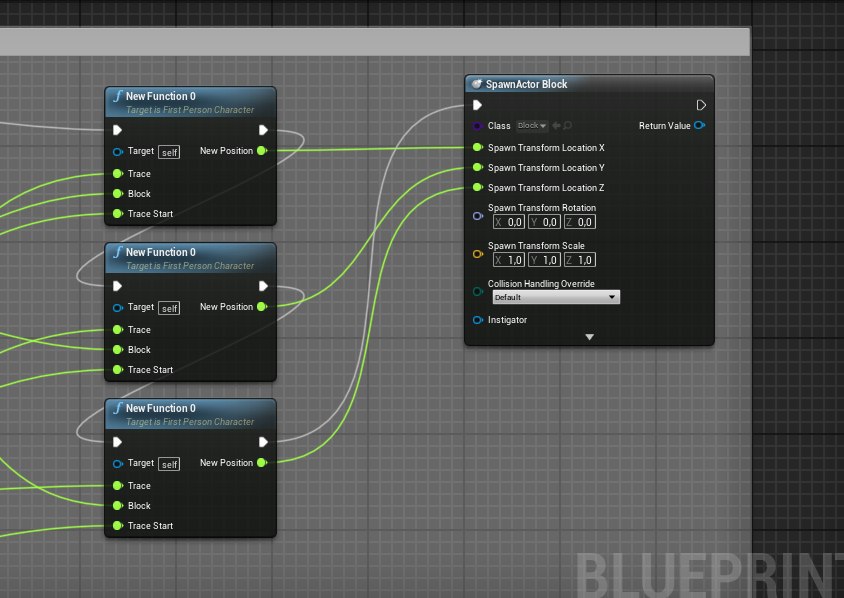Click Target pin of New Function 0 feeding Location Z
Viewport: 844px width, 598px height.
tap(117, 464)
